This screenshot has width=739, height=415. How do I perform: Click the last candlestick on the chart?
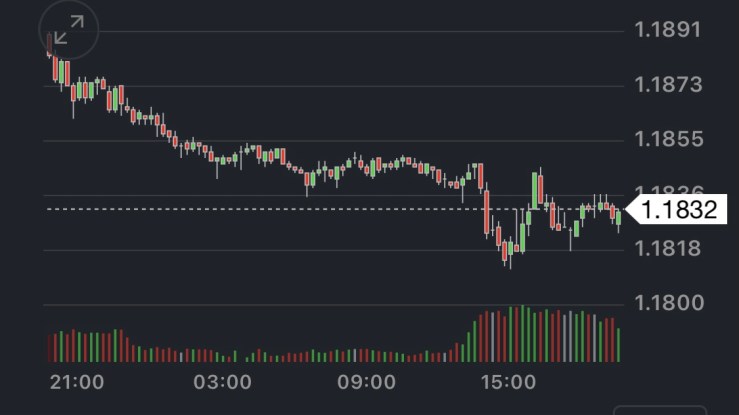tap(618, 217)
